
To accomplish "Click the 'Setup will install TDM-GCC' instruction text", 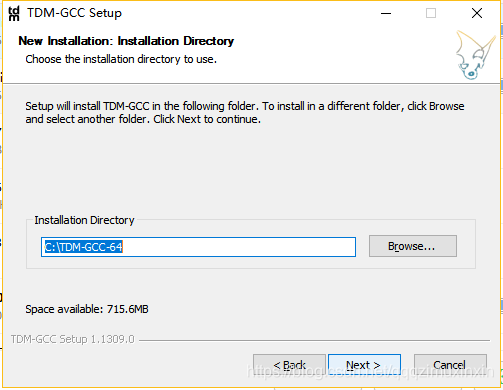I will [245, 112].
